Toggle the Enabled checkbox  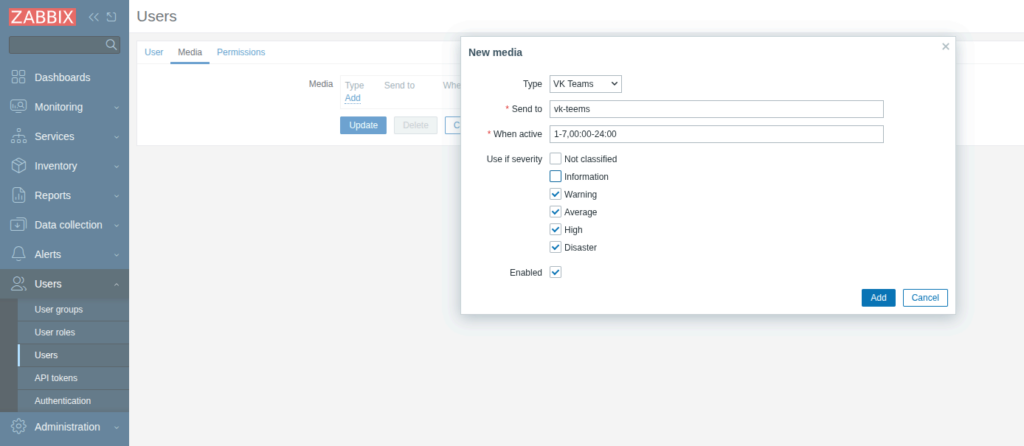tap(556, 272)
